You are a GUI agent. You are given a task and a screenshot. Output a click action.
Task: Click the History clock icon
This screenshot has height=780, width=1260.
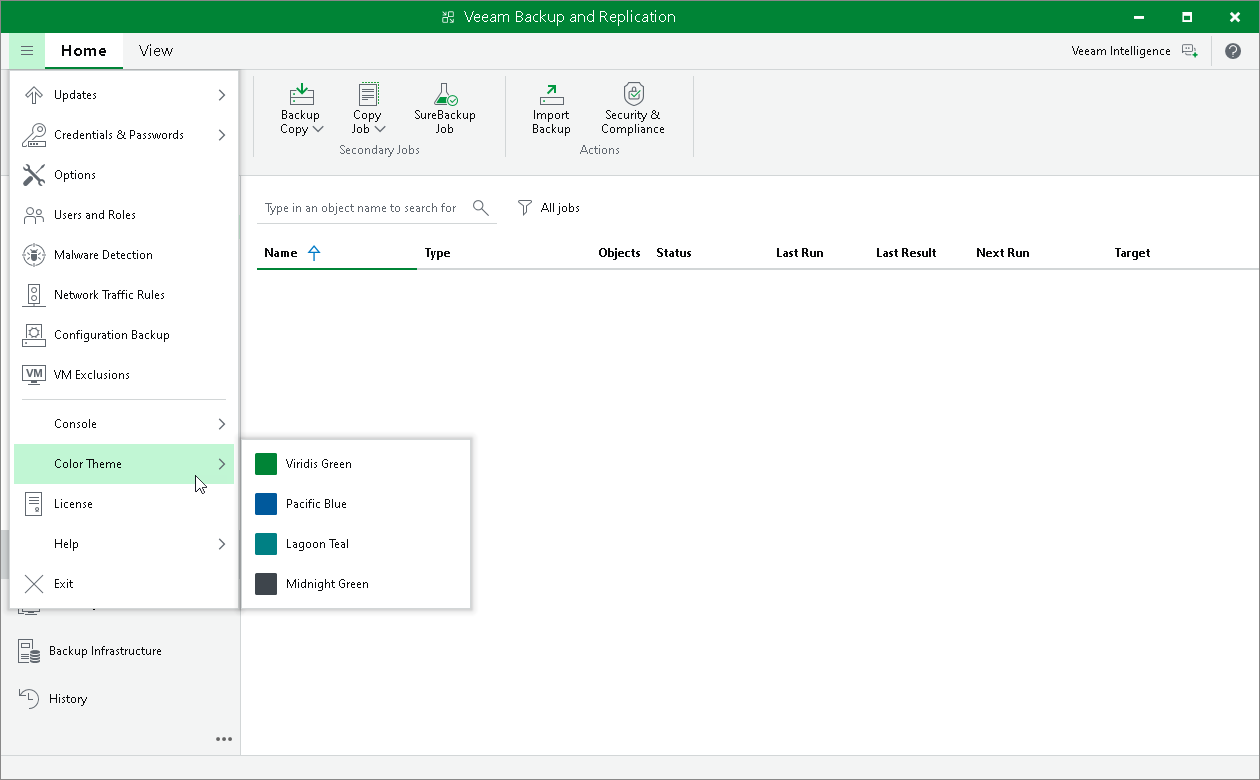[x=29, y=699]
